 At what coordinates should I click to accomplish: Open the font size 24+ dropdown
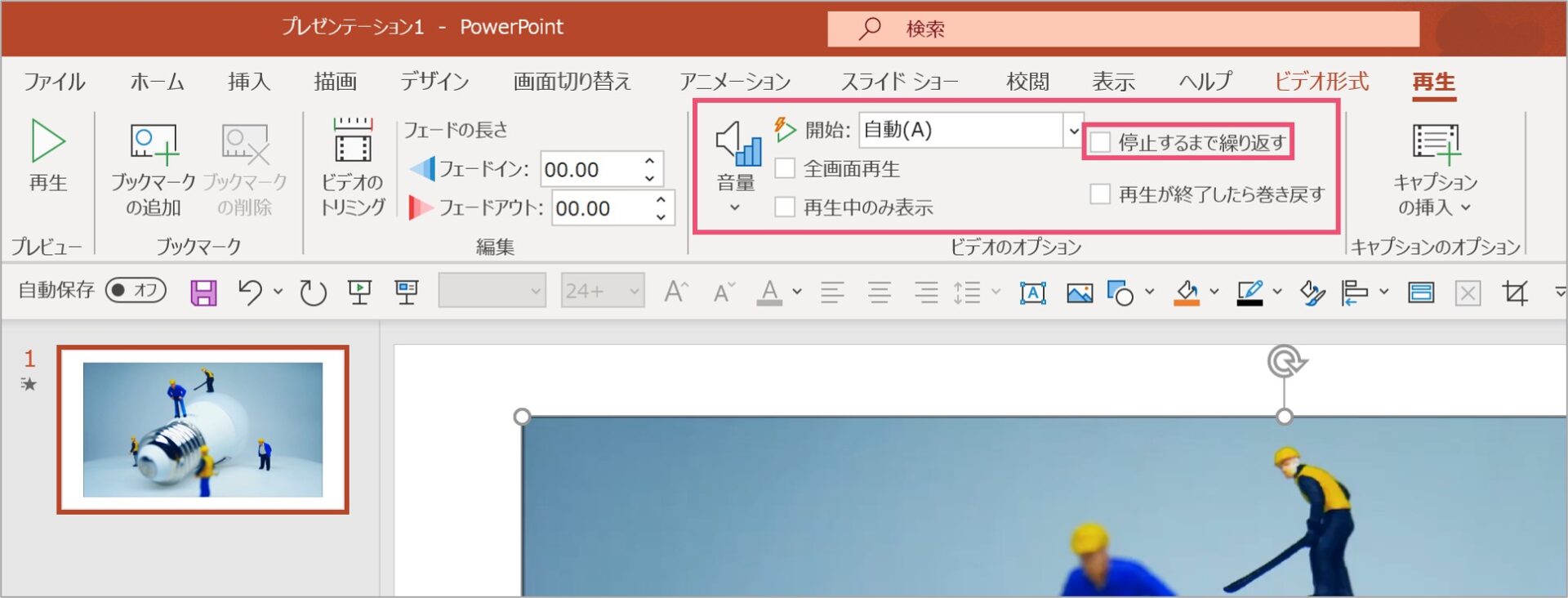tap(603, 290)
